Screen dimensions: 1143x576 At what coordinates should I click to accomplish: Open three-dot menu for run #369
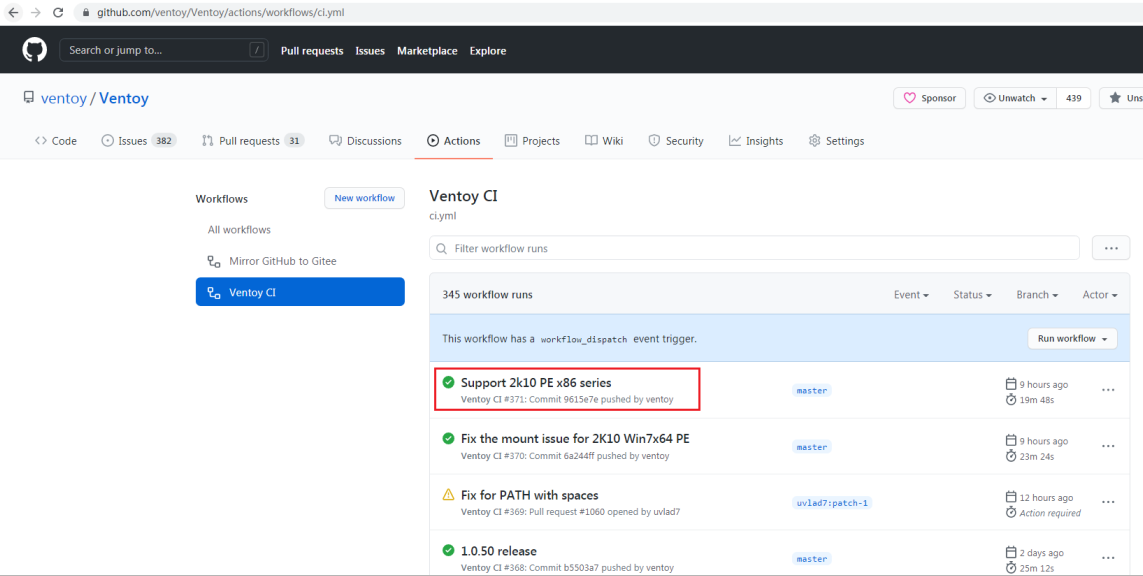click(x=1108, y=502)
